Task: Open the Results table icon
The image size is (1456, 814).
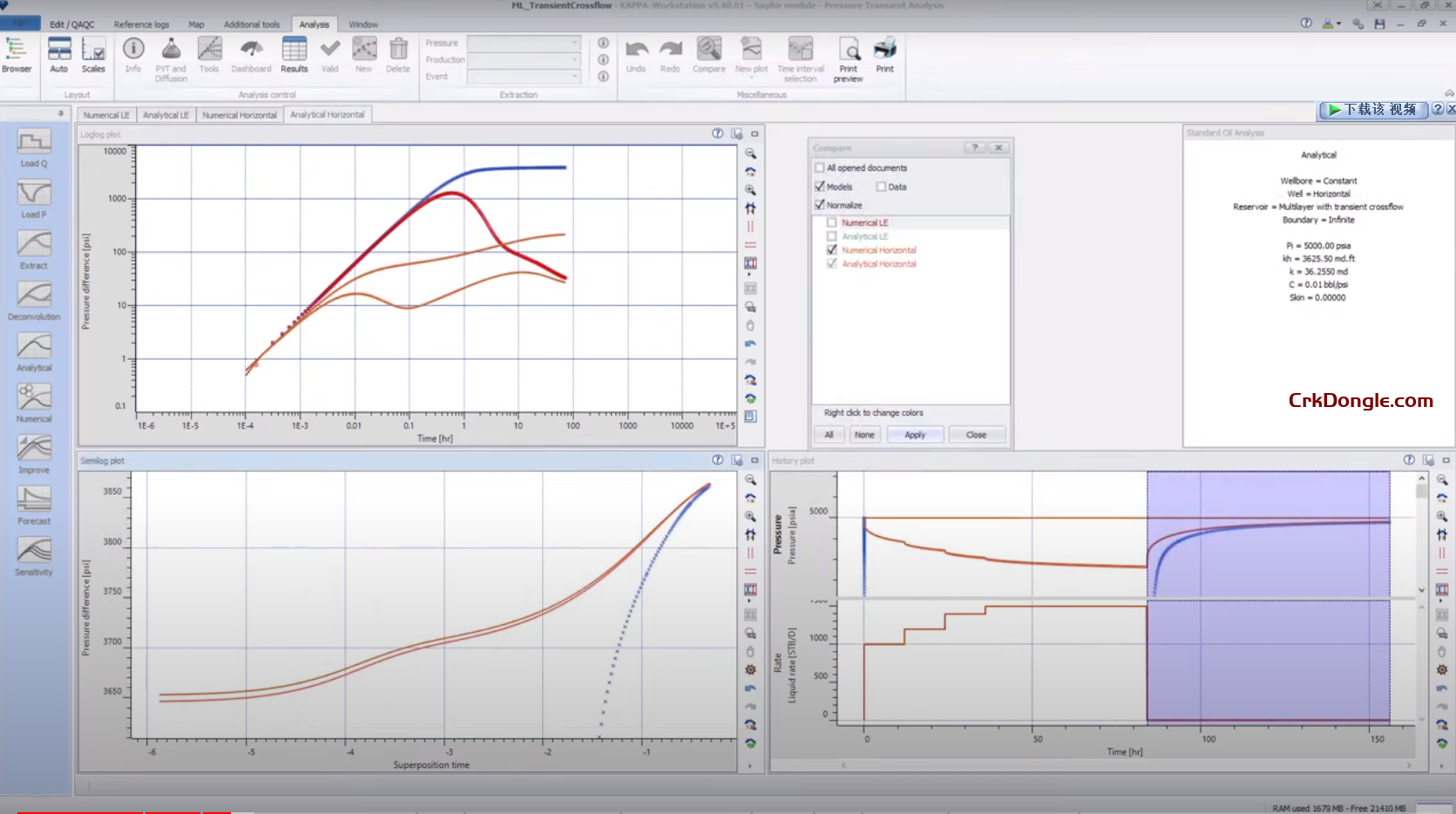Action: 294,54
